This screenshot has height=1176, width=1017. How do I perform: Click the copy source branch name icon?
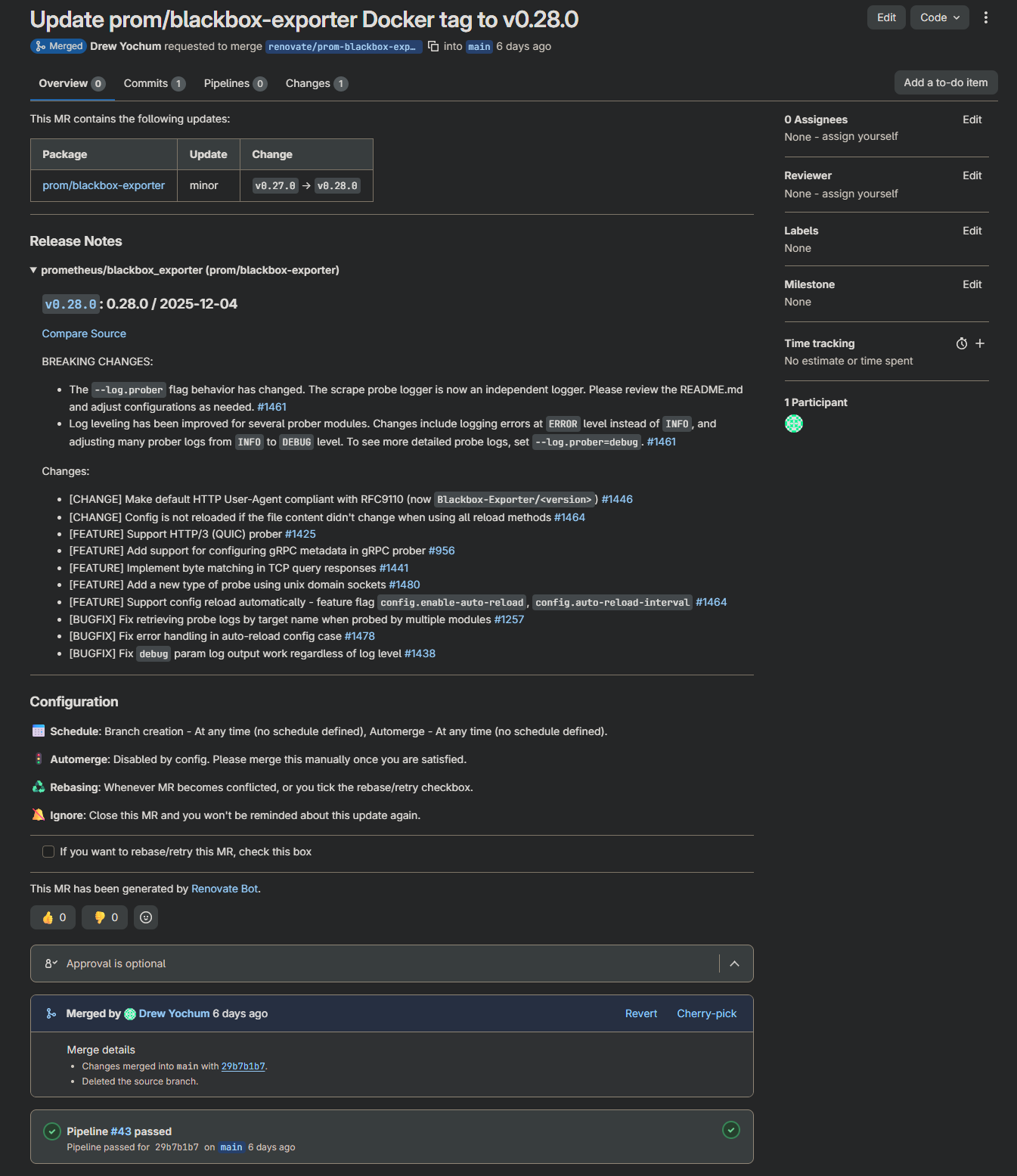(x=433, y=46)
